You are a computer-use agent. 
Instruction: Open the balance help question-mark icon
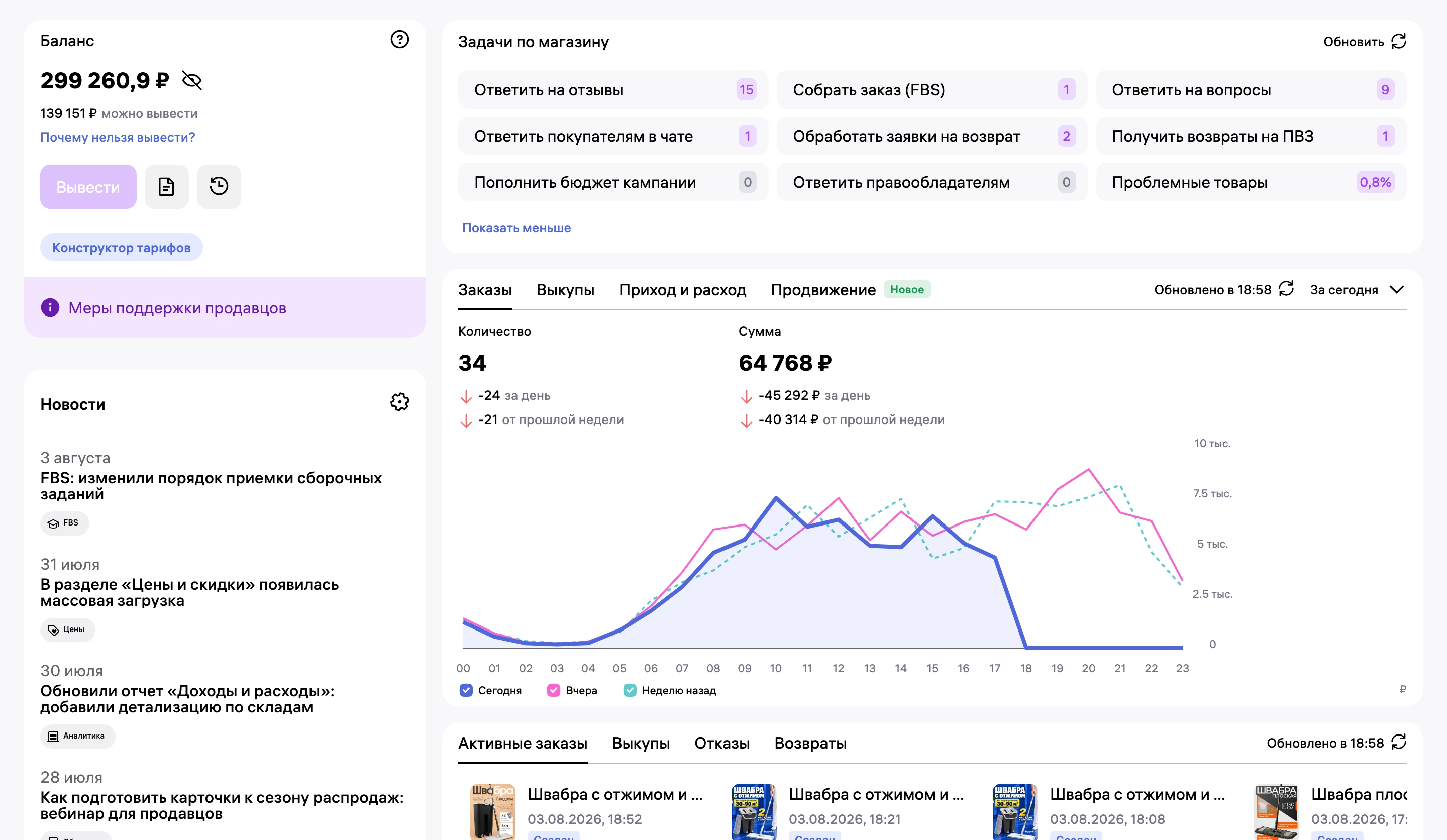click(x=399, y=40)
